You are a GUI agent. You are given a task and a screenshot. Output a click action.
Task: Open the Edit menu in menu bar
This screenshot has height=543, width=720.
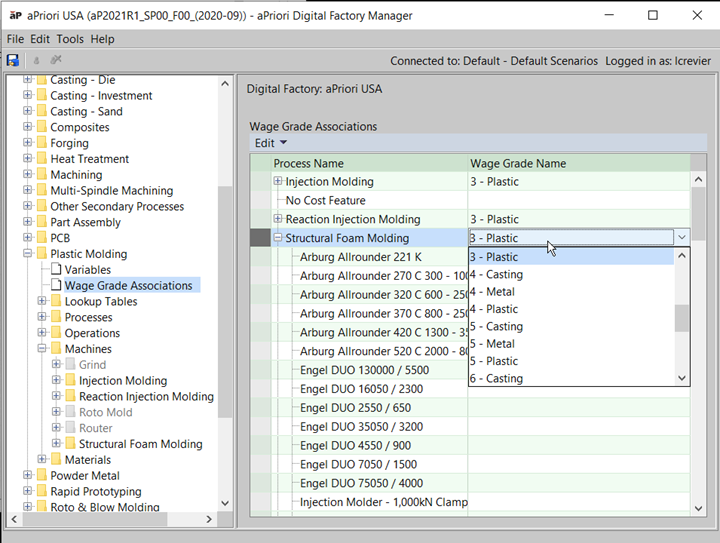point(40,39)
